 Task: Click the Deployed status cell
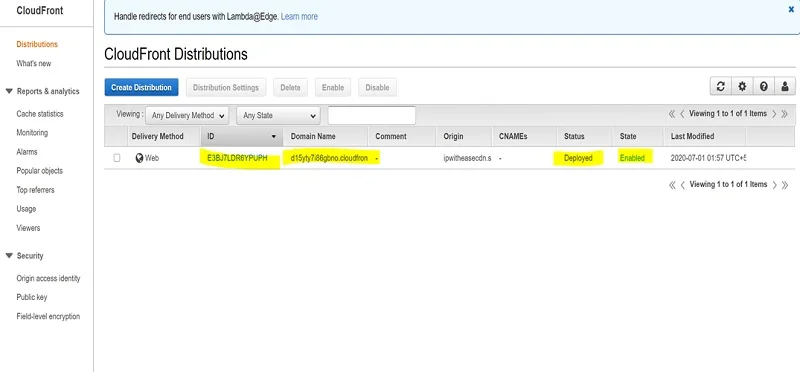578,158
